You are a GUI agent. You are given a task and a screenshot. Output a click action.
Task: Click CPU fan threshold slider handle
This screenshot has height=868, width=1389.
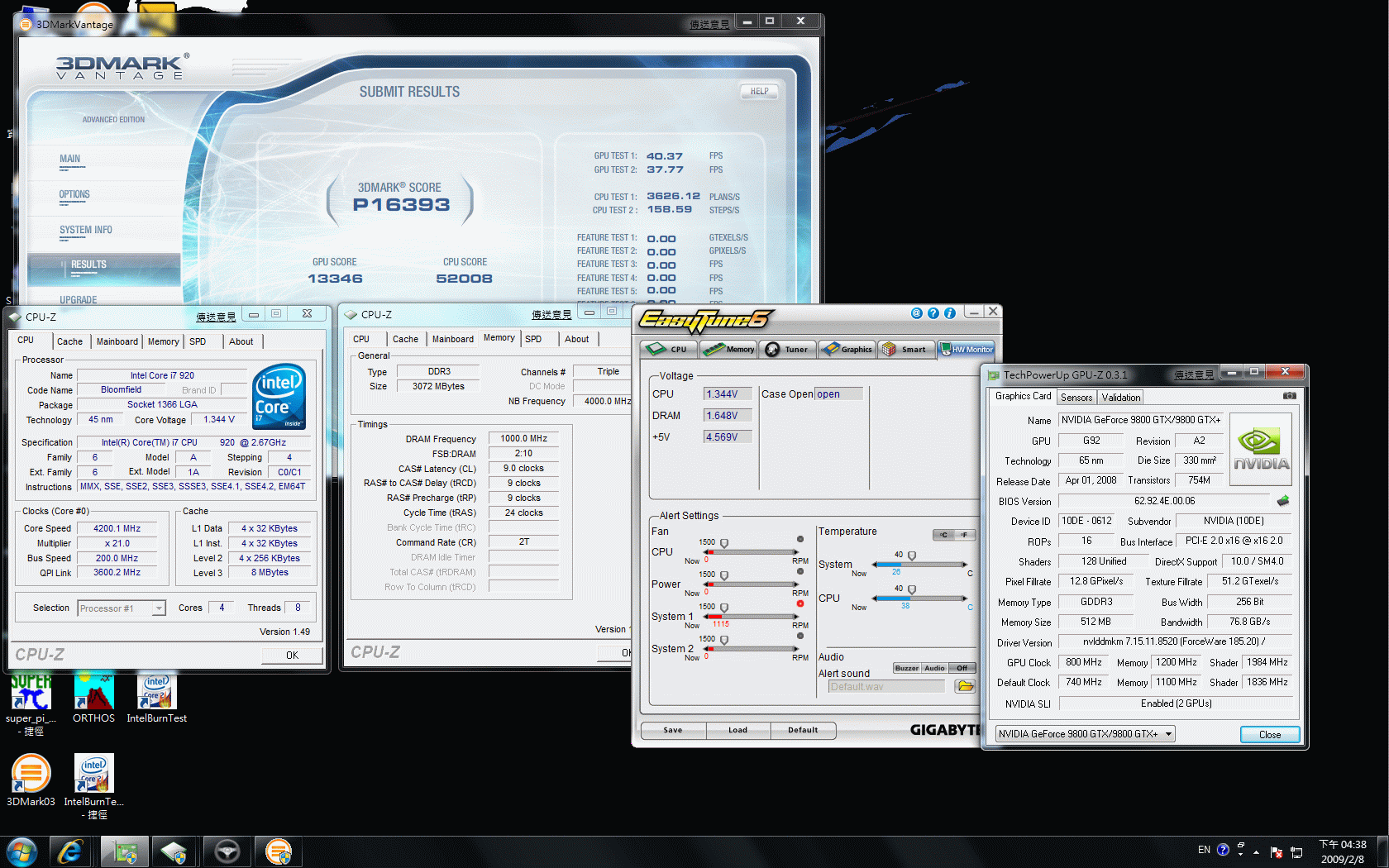click(x=724, y=544)
